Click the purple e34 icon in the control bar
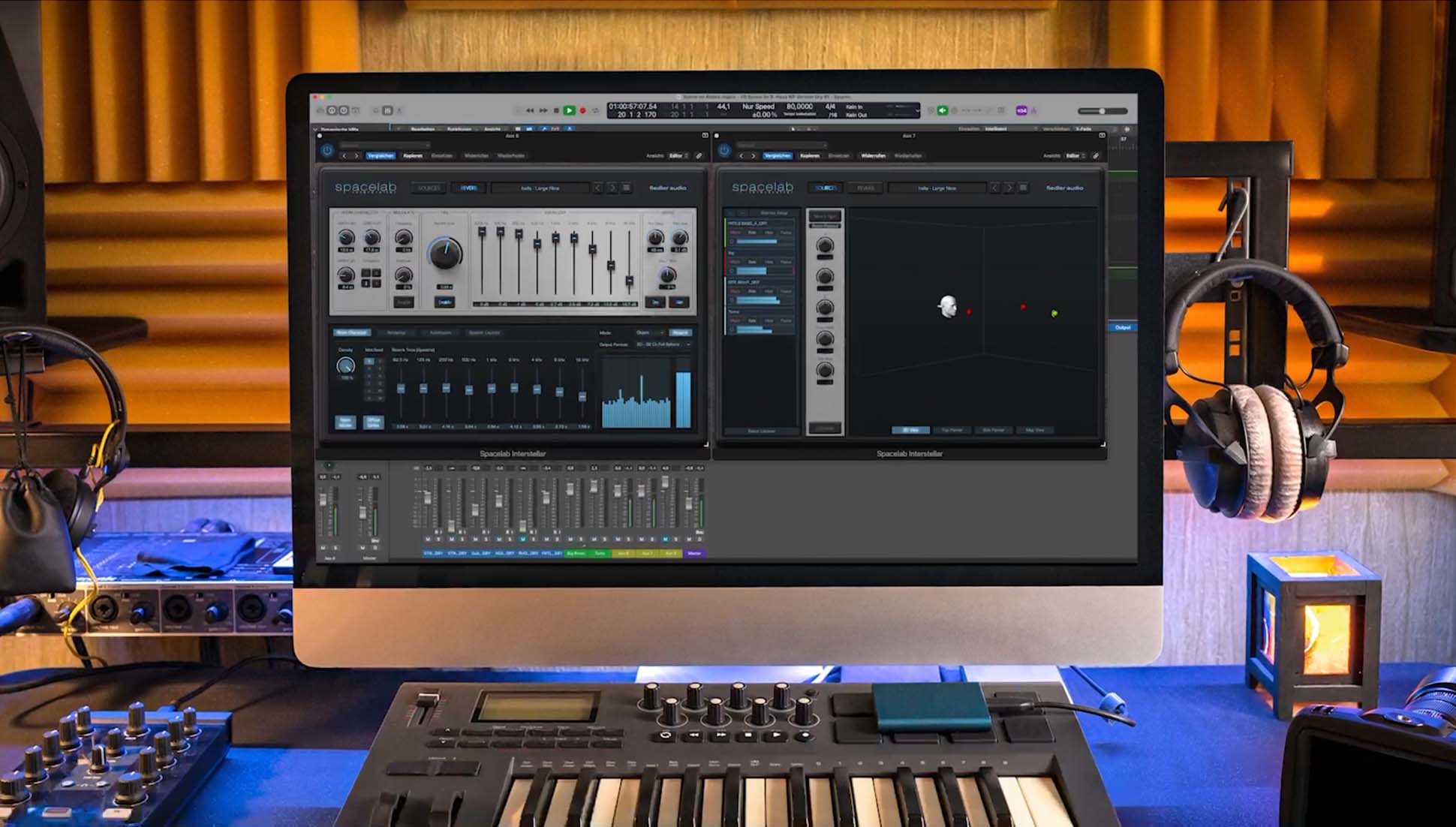Viewport: 1456px width, 827px height. (x=1021, y=110)
